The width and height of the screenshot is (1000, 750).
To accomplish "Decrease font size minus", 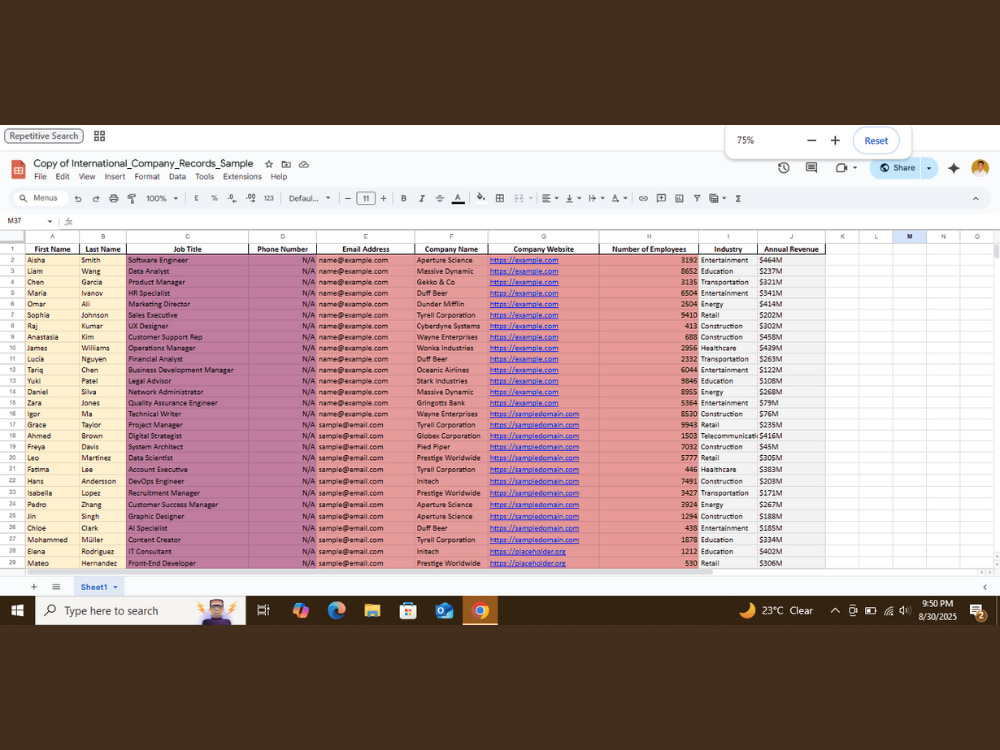I will point(348,198).
